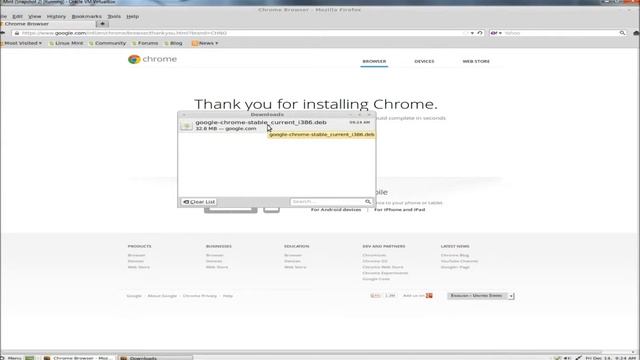Open the Help menu

point(132,16)
